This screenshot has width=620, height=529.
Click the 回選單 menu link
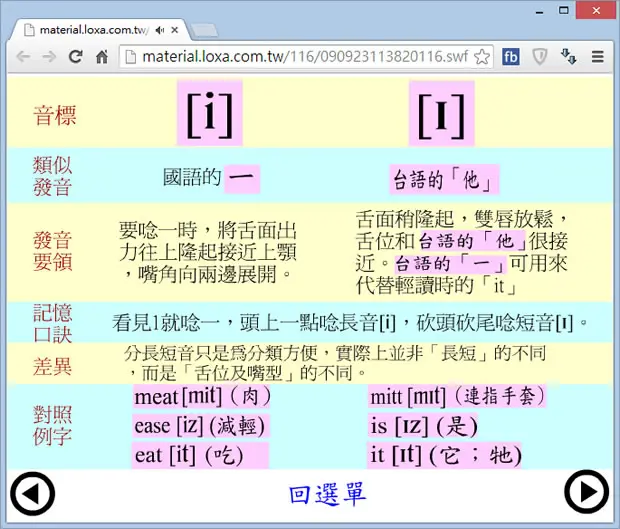(327, 494)
